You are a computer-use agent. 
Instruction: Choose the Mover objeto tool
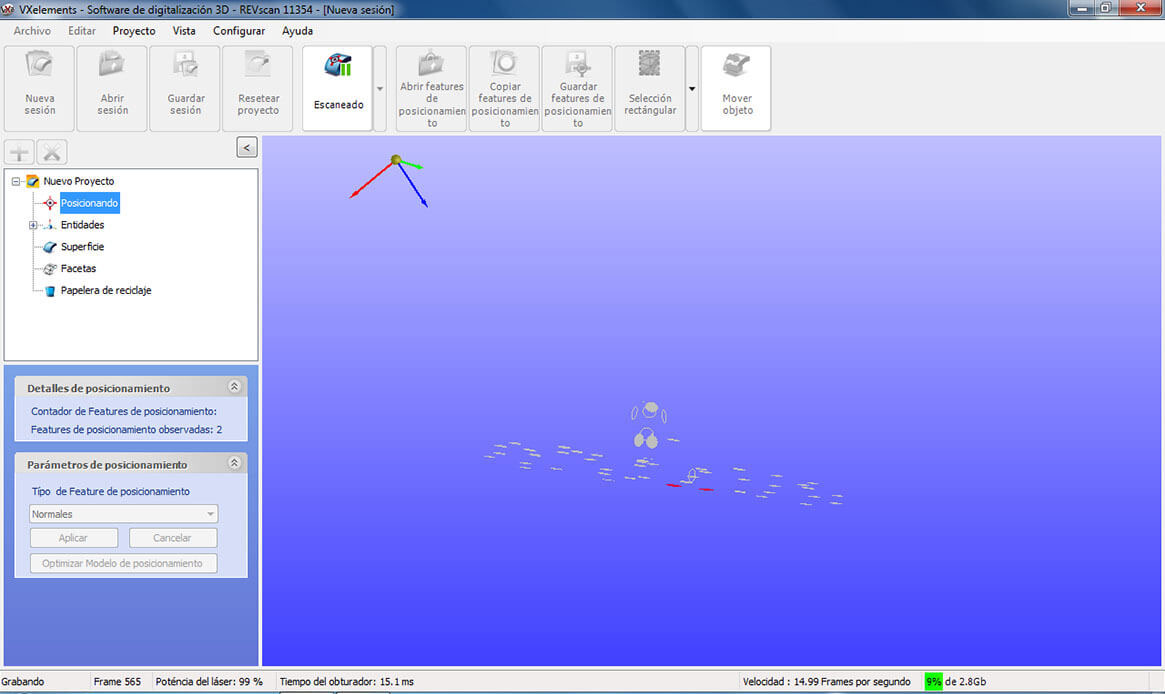tap(737, 88)
